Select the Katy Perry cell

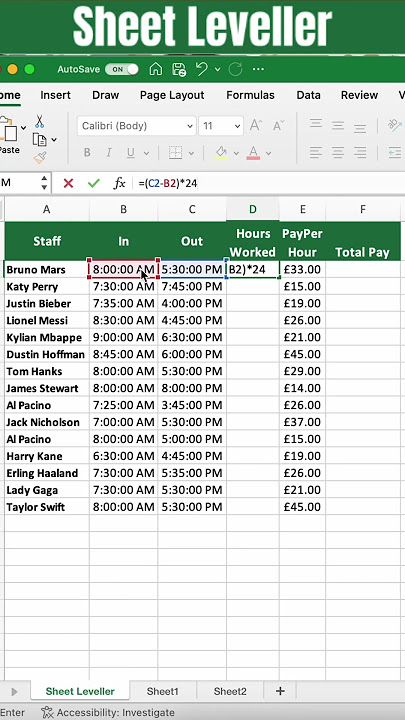point(47,287)
